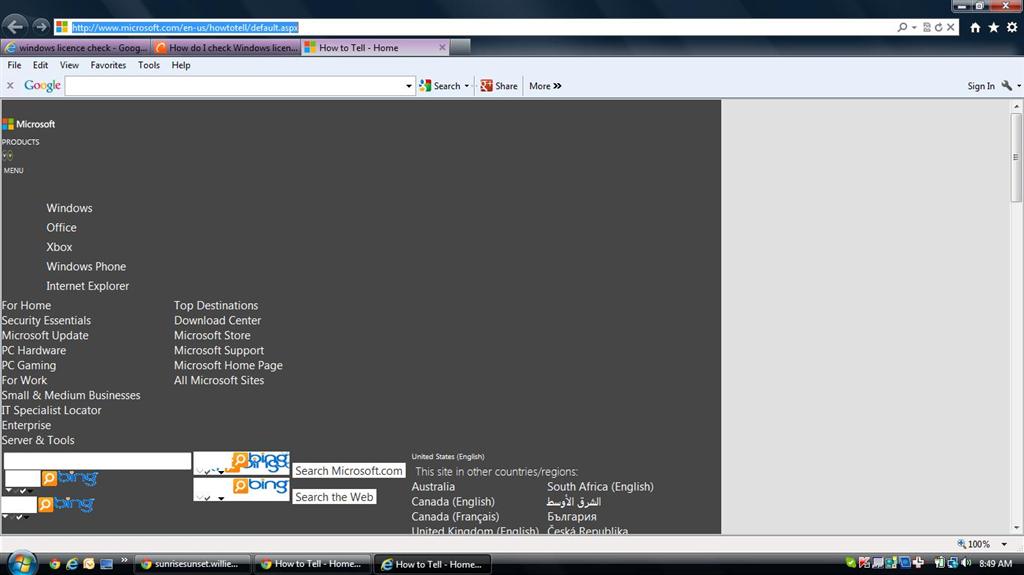
Task: Open the Internet Explorer link
Action: tap(88, 286)
